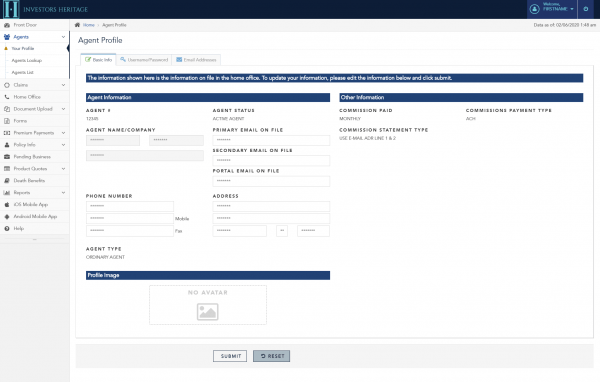Click the ACH payment type value

pyautogui.click(x=470, y=119)
